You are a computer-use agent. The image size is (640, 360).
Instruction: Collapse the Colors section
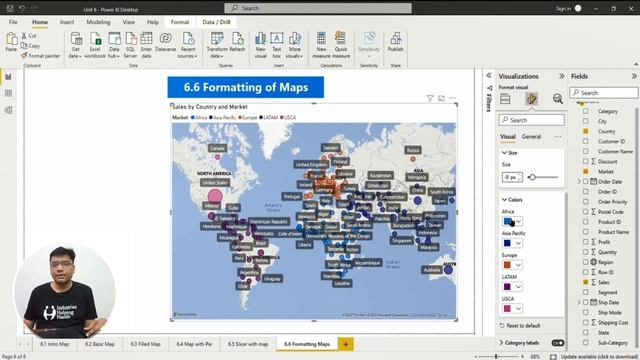[504, 200]
